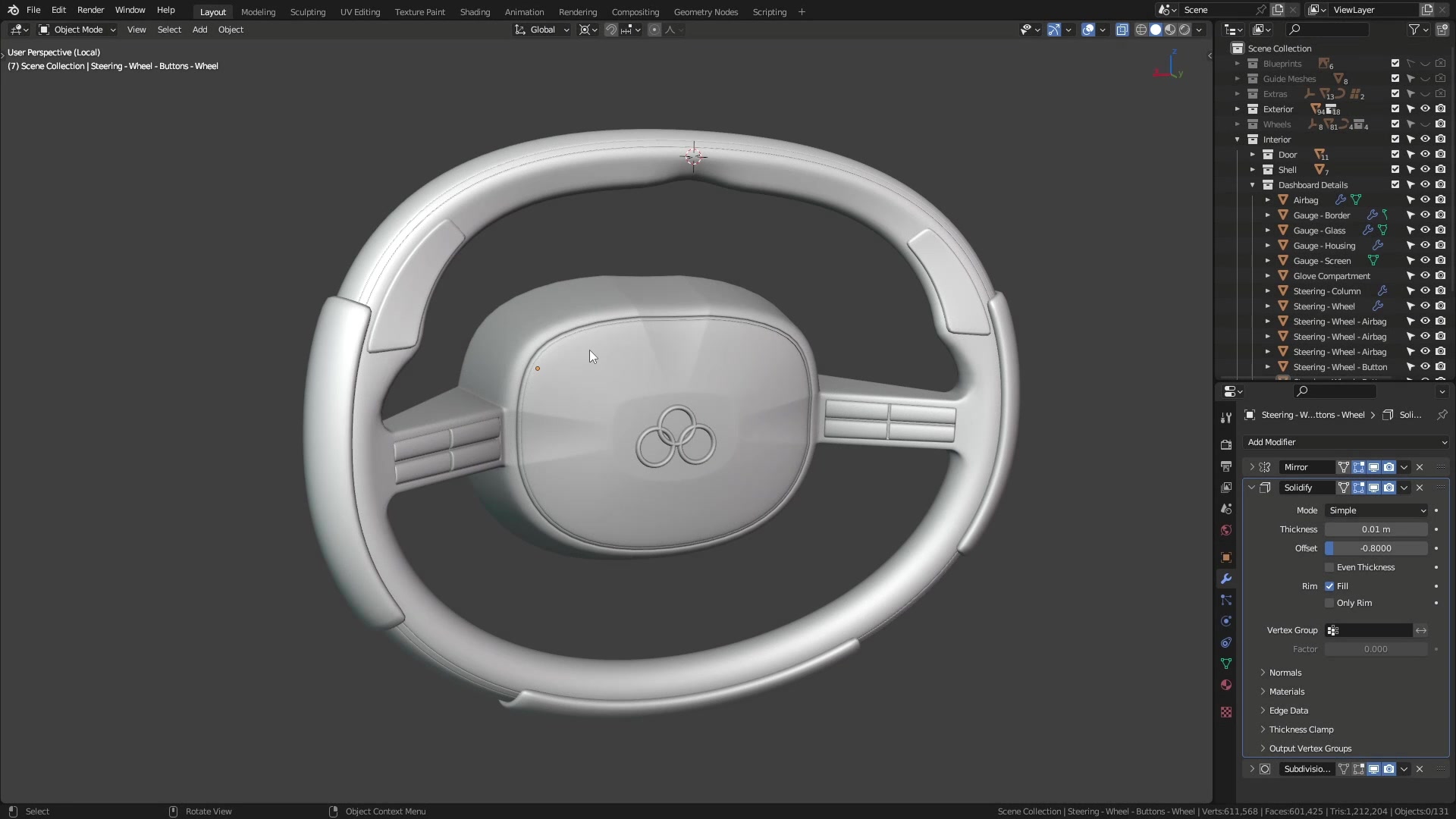Expand the Exterior collection

1238,109
